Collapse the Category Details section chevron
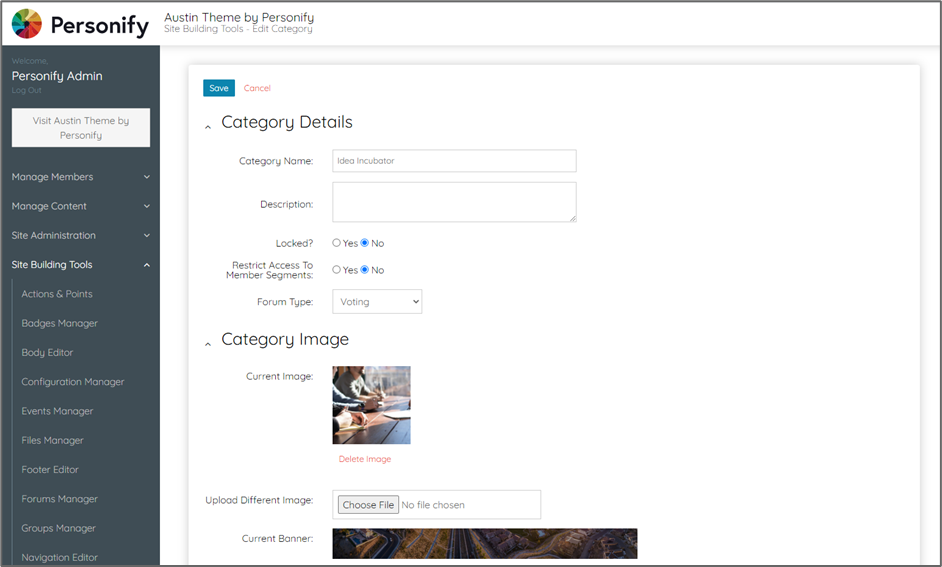 [208, 127]
